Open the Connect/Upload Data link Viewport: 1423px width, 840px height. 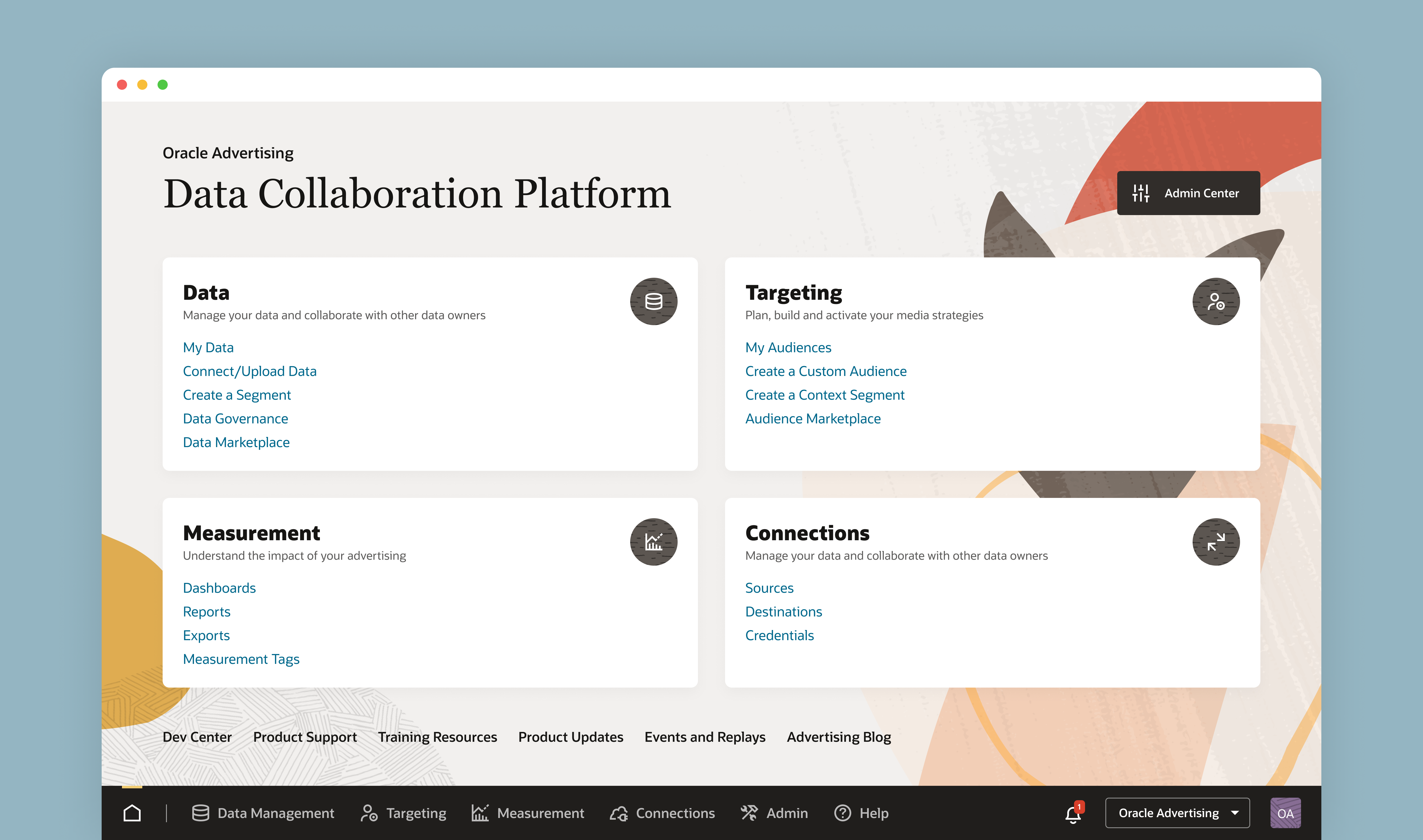(250, 371)
